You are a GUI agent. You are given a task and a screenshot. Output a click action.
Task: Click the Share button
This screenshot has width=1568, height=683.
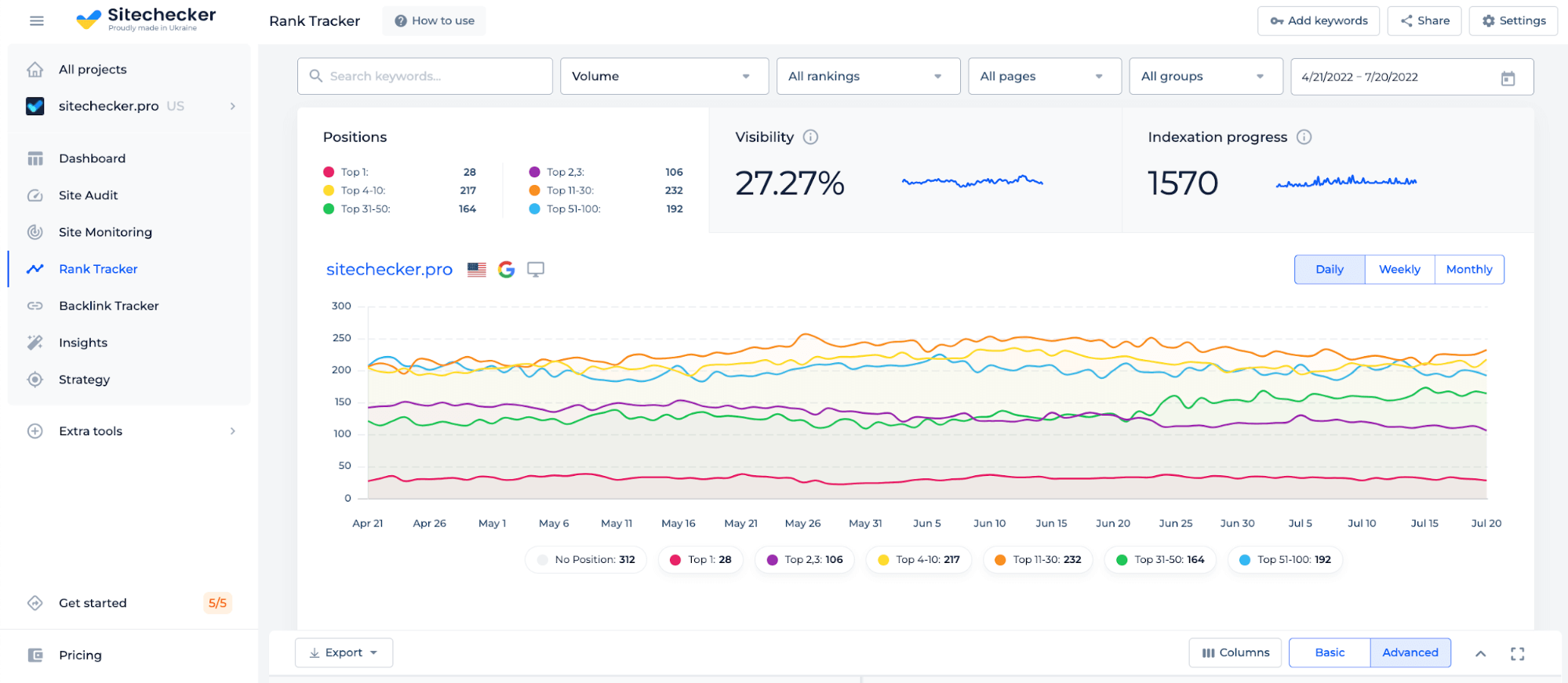tap(1424, 21)
